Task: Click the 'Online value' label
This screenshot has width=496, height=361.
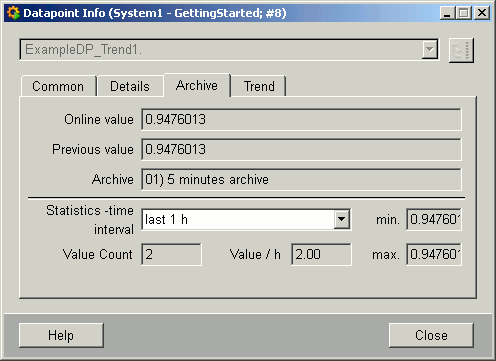Action: point(99,119)
